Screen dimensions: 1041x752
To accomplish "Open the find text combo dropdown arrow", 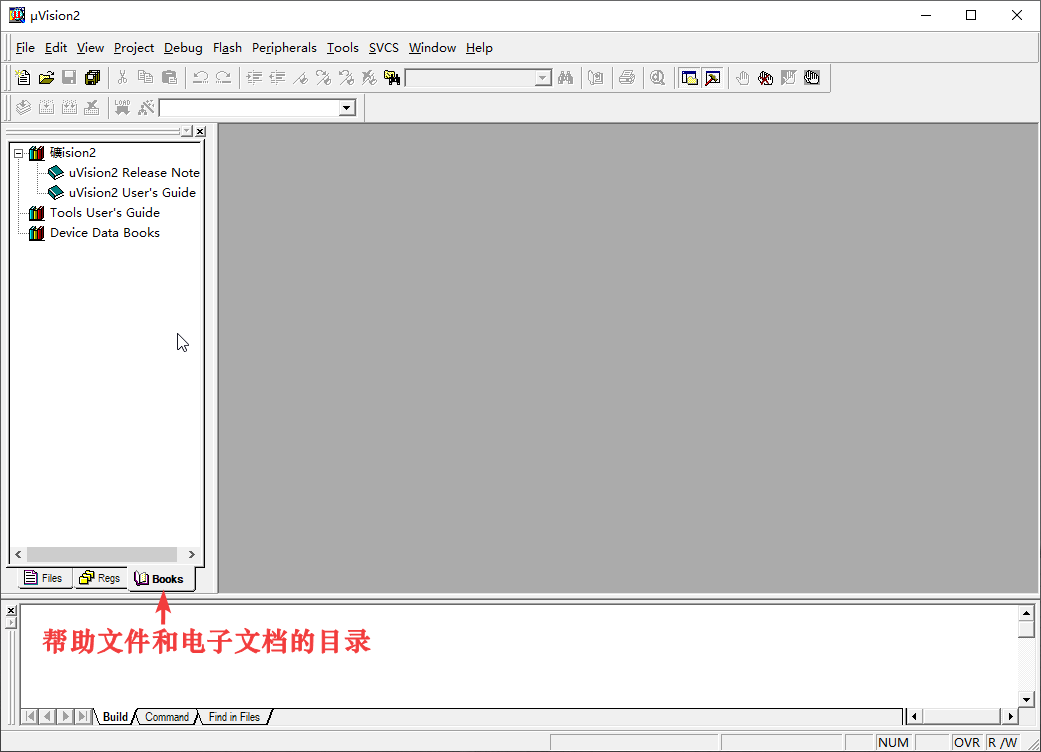I will click(542, 78).
